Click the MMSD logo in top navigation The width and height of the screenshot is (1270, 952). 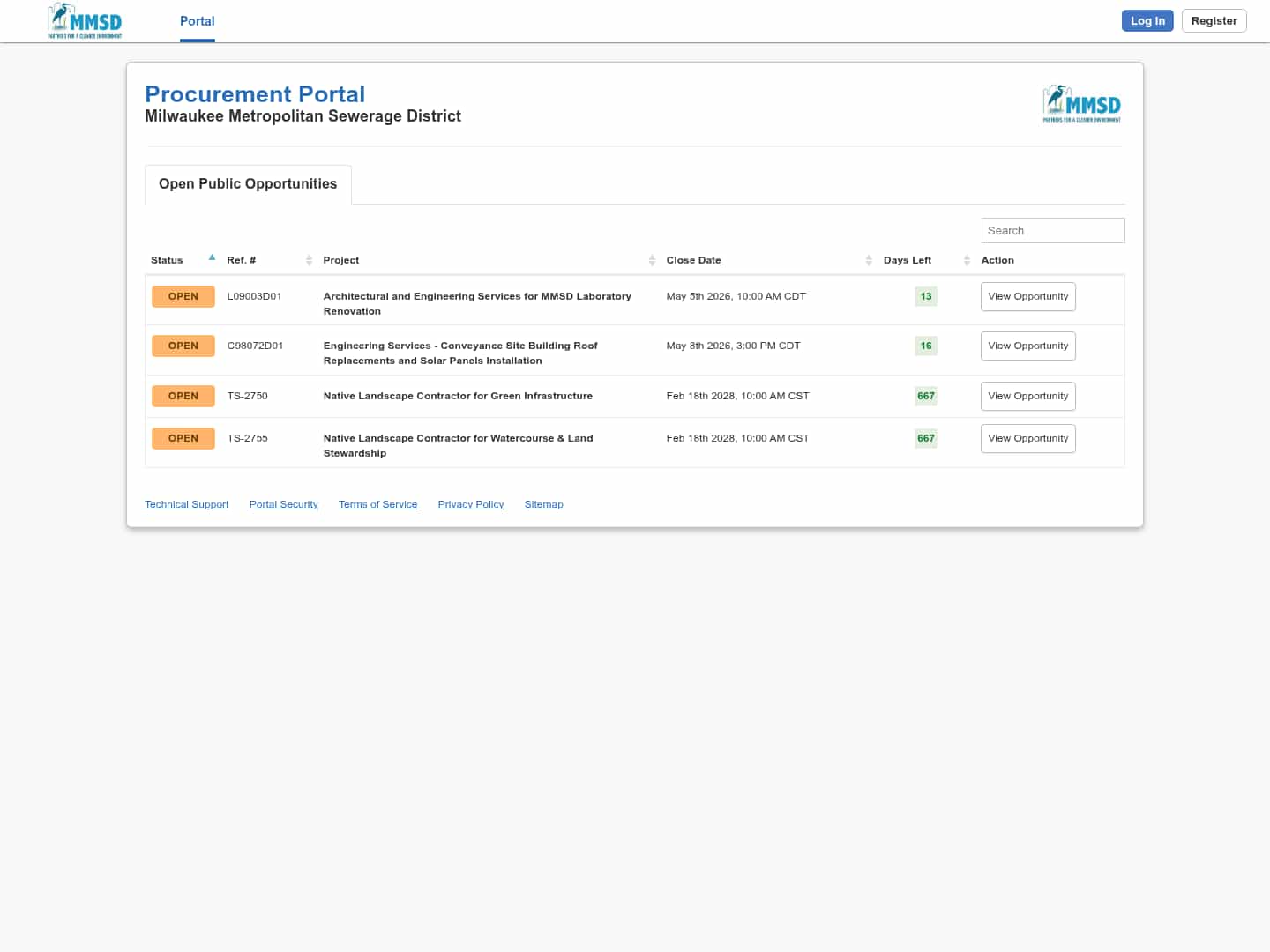(x=85, y=21)
